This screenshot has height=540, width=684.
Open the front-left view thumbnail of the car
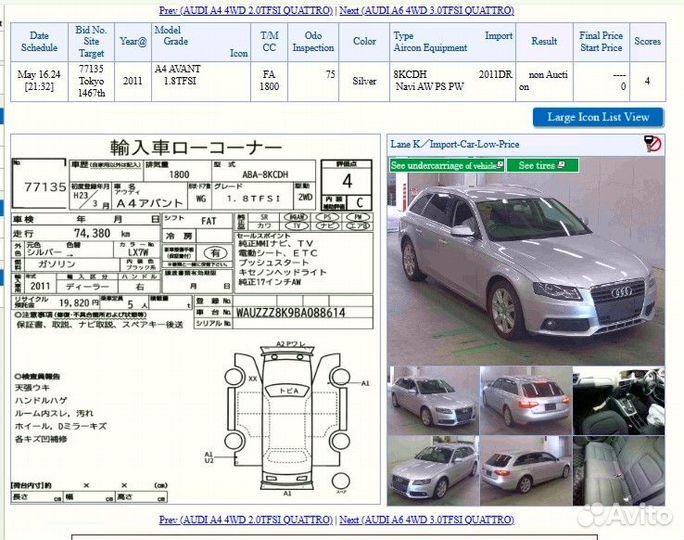pos(433,400)
